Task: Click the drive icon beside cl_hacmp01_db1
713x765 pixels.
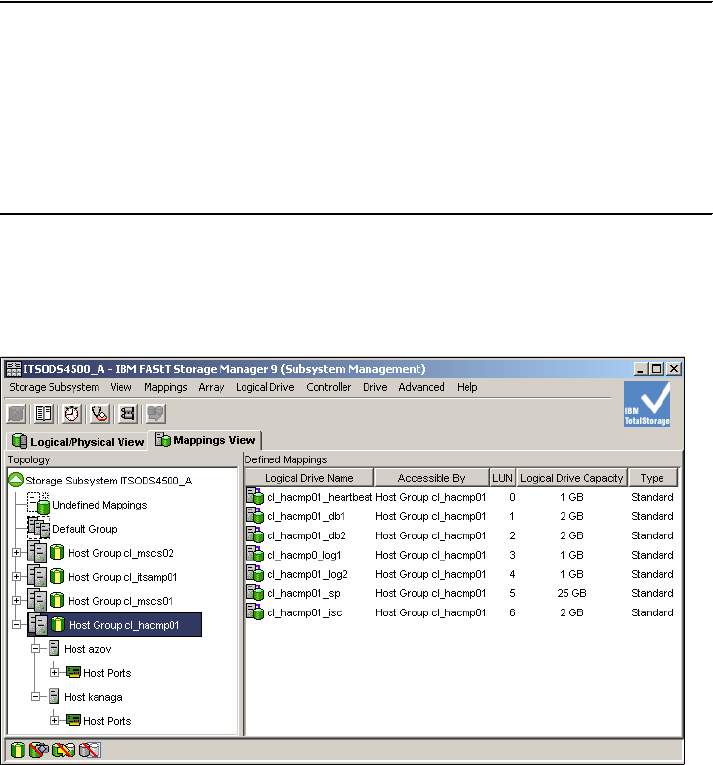Action: tap(255, 515)
